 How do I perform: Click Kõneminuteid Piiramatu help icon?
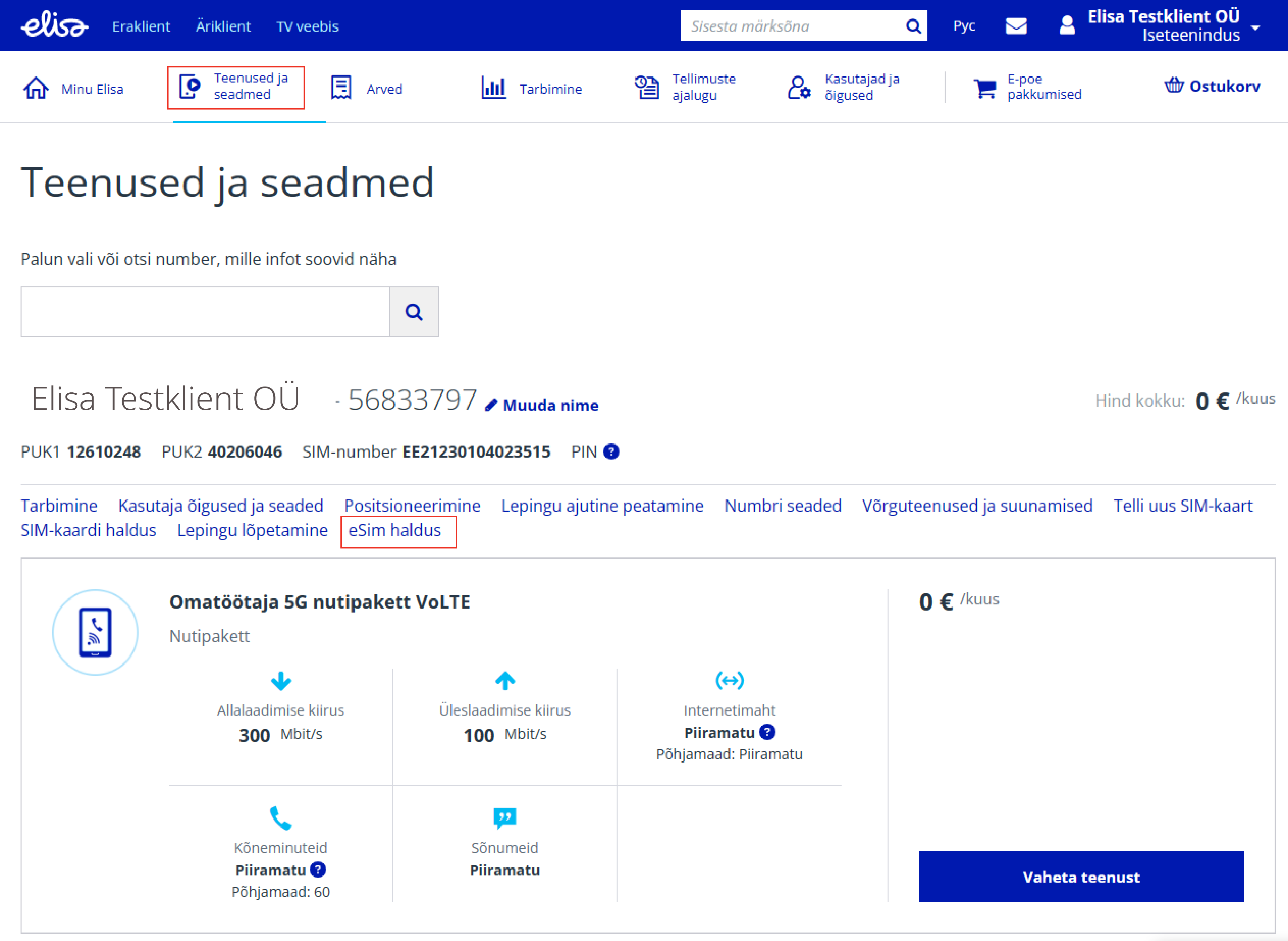[x=318, y=870]
